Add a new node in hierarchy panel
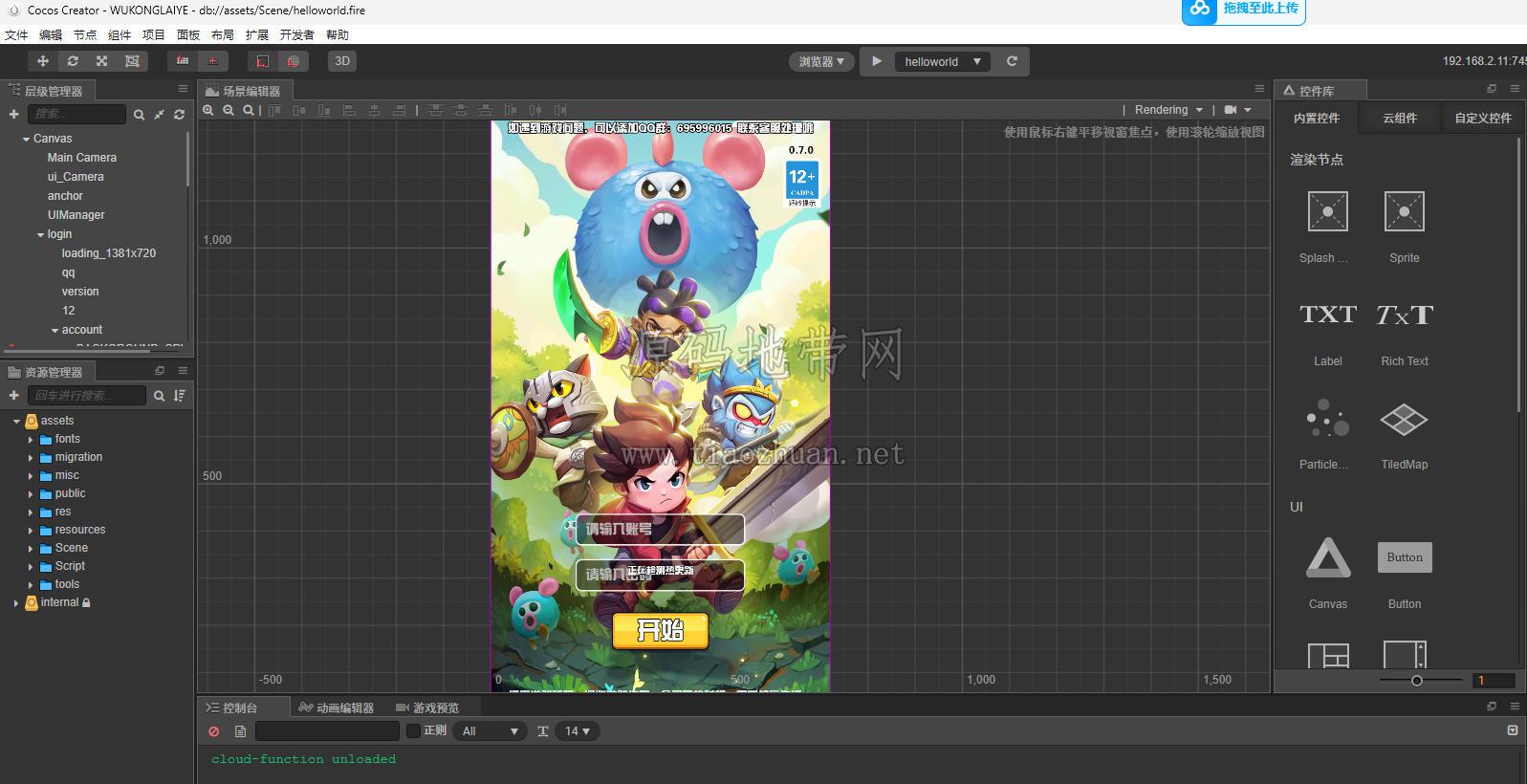This screenshot has height=784, width=1527. 13,115
